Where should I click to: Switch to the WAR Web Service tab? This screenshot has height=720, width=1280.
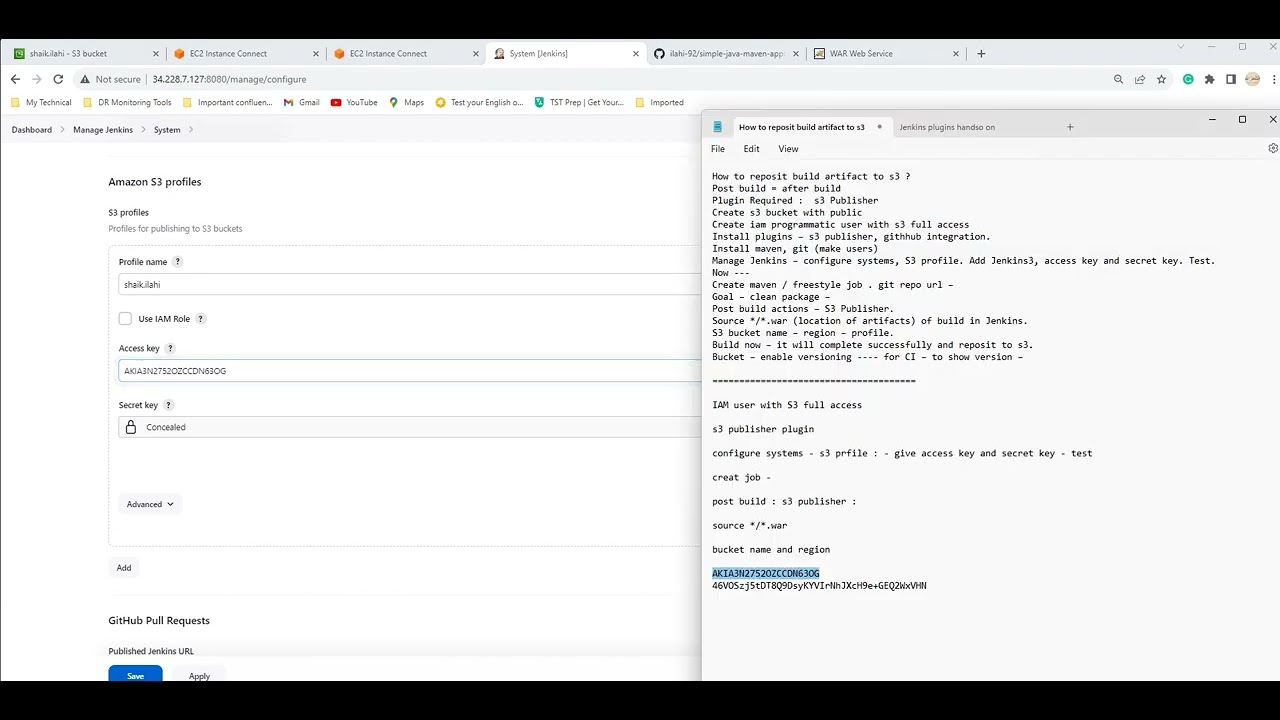[x=885, y=54]
